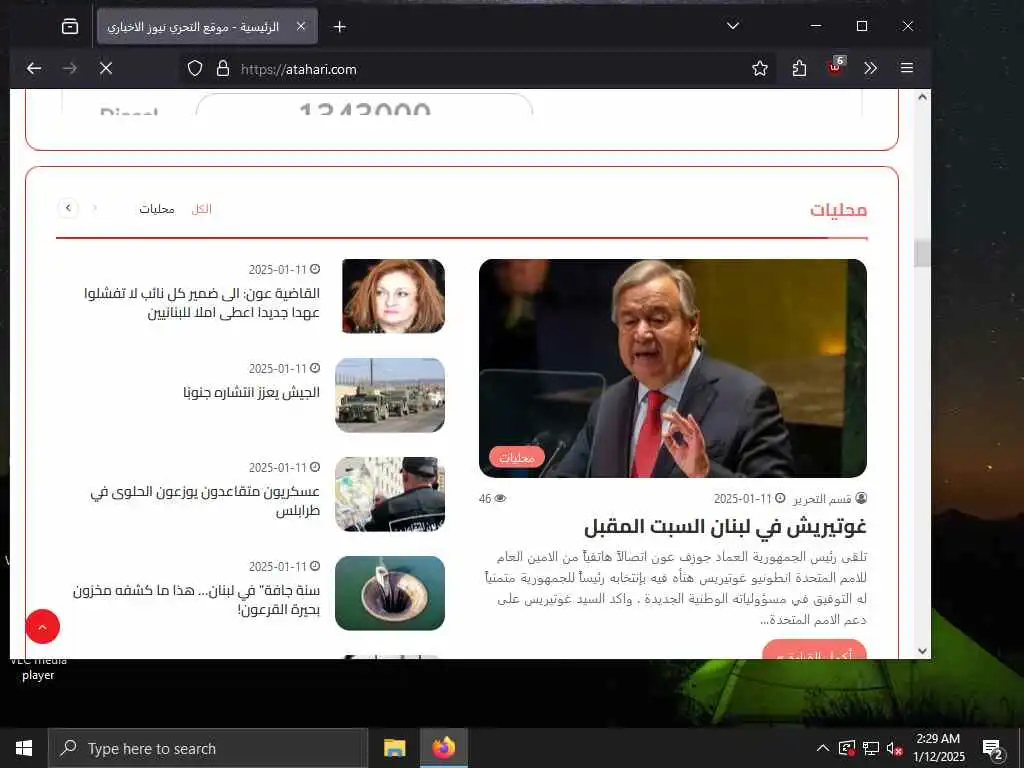Click author قسم التحرير link
1024x768 pixels.
pyautogui.click(x=822, y=499)
